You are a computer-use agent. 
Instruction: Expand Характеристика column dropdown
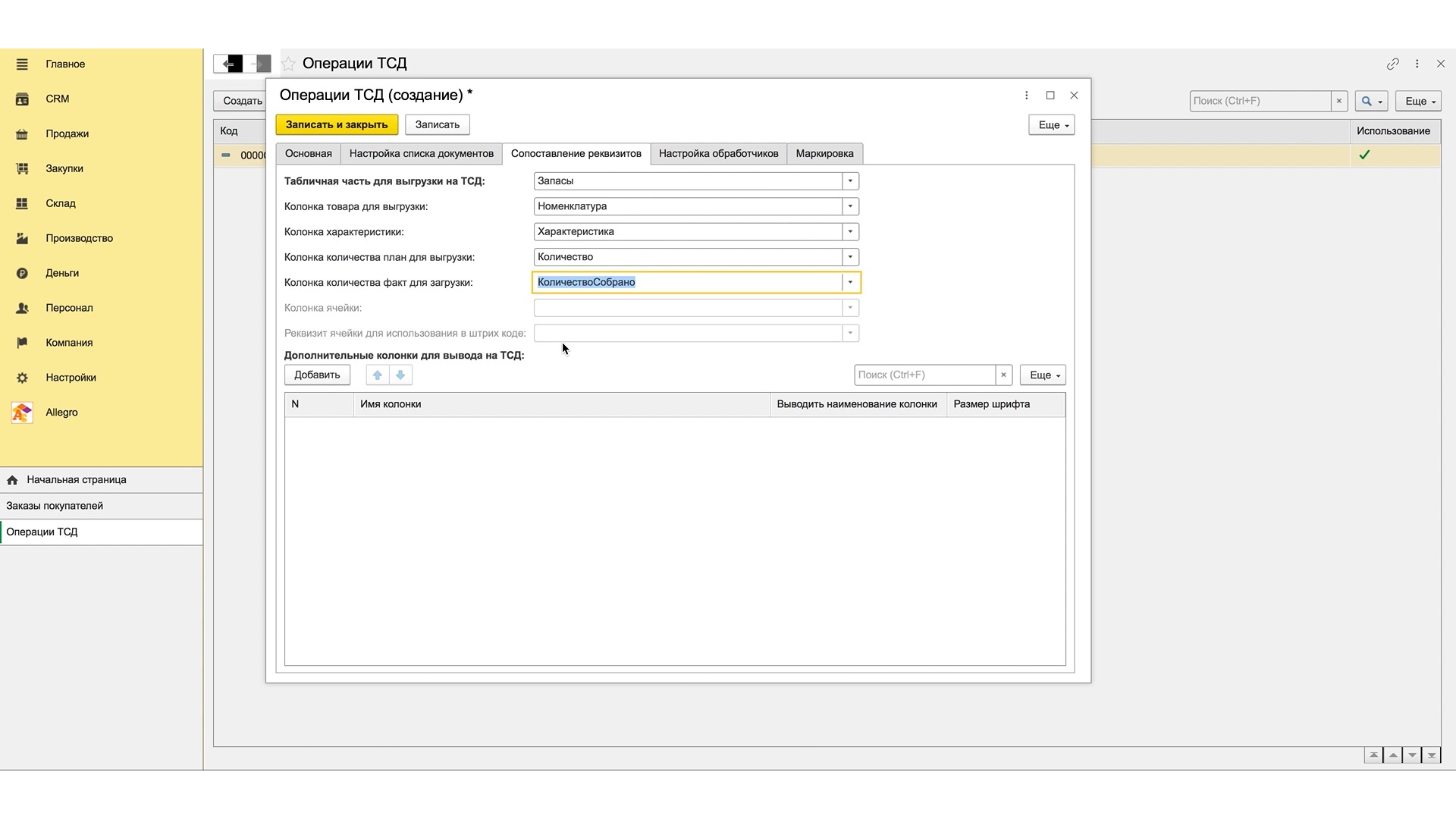tap(850, 232)
